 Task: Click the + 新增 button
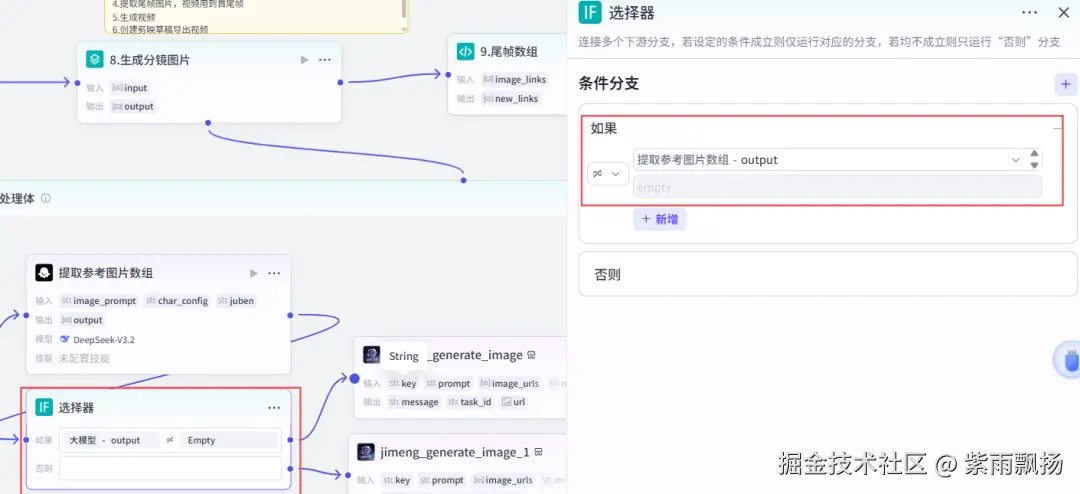[660, 218]
